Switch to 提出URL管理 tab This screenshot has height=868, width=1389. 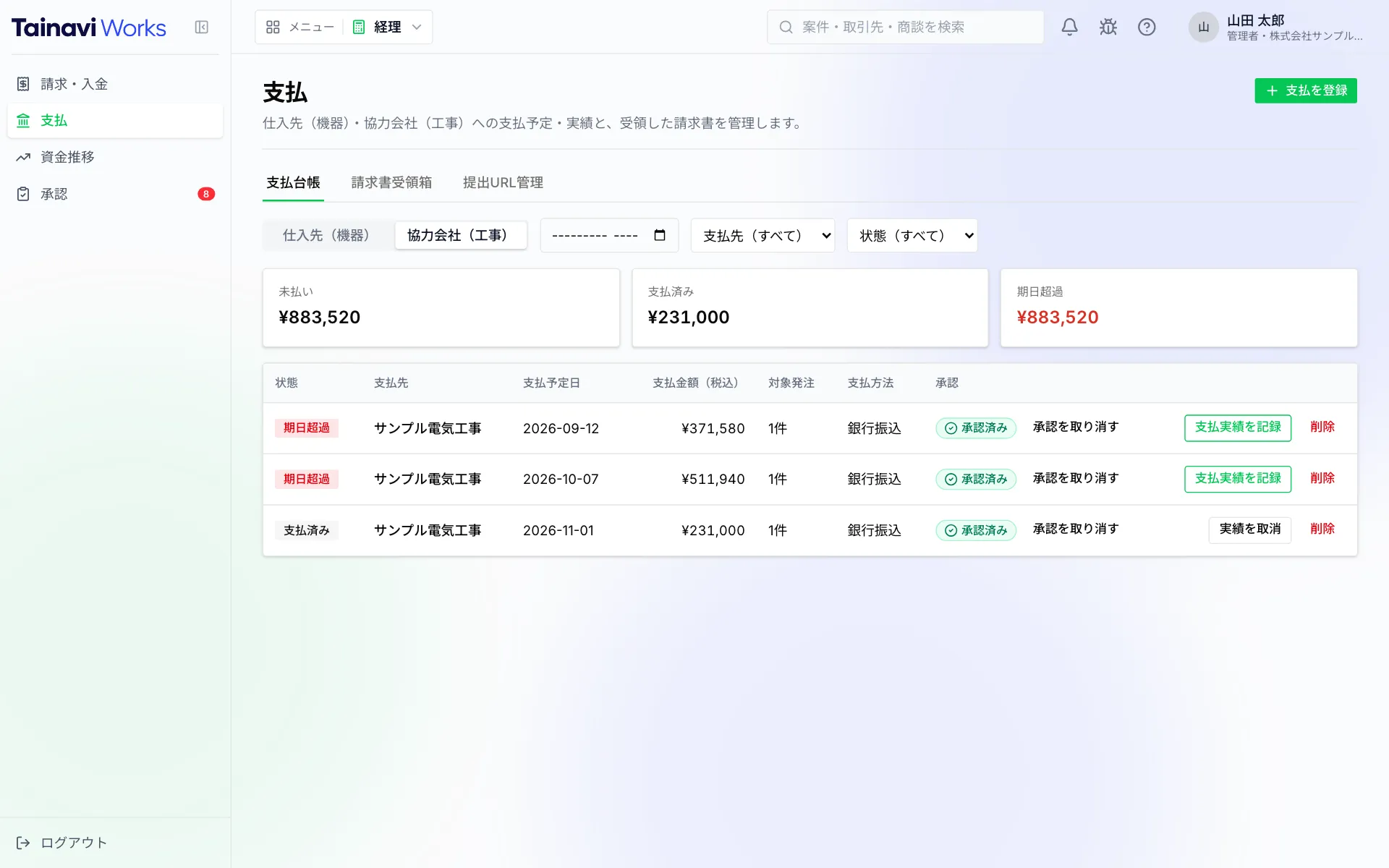click(x=503, y=183)
